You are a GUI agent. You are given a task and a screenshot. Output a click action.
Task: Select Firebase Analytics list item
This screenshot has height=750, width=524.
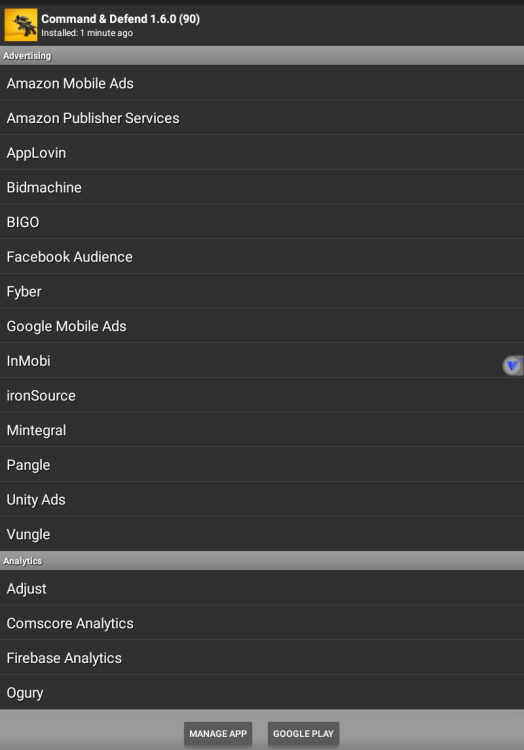point(262,658)
